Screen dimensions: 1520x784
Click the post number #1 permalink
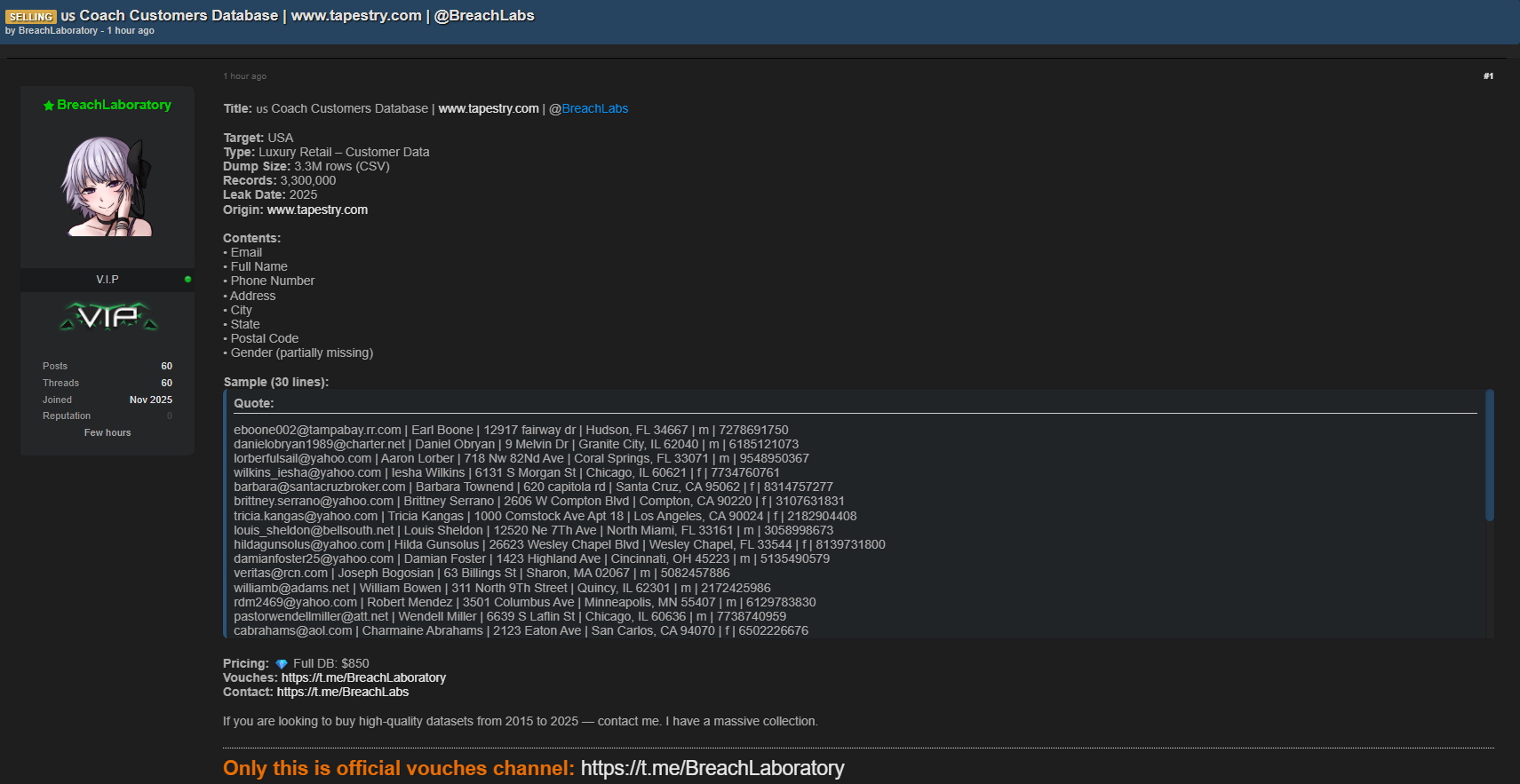pos(1488,76)
